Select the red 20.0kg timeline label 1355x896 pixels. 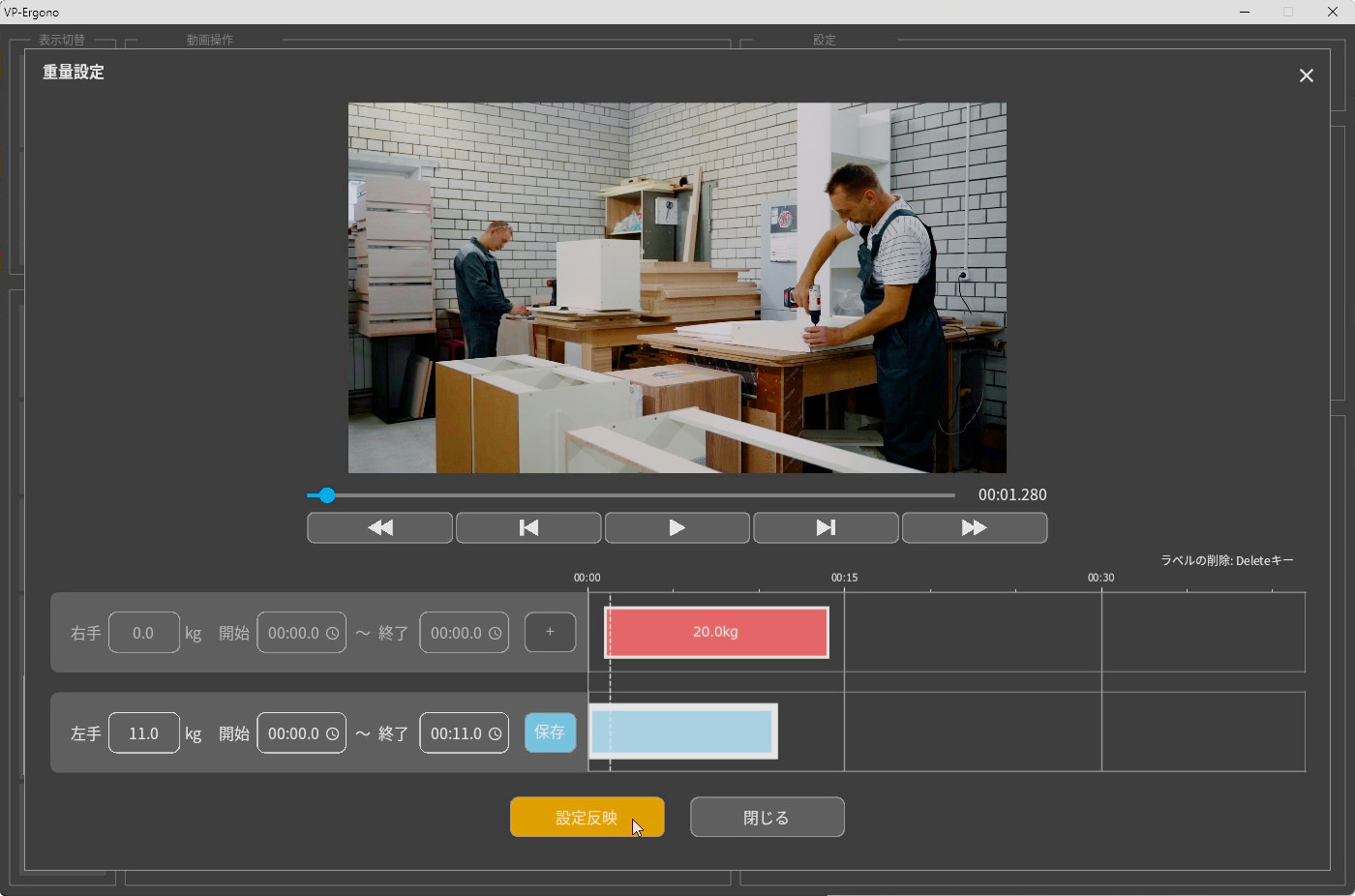click(716, 632)
